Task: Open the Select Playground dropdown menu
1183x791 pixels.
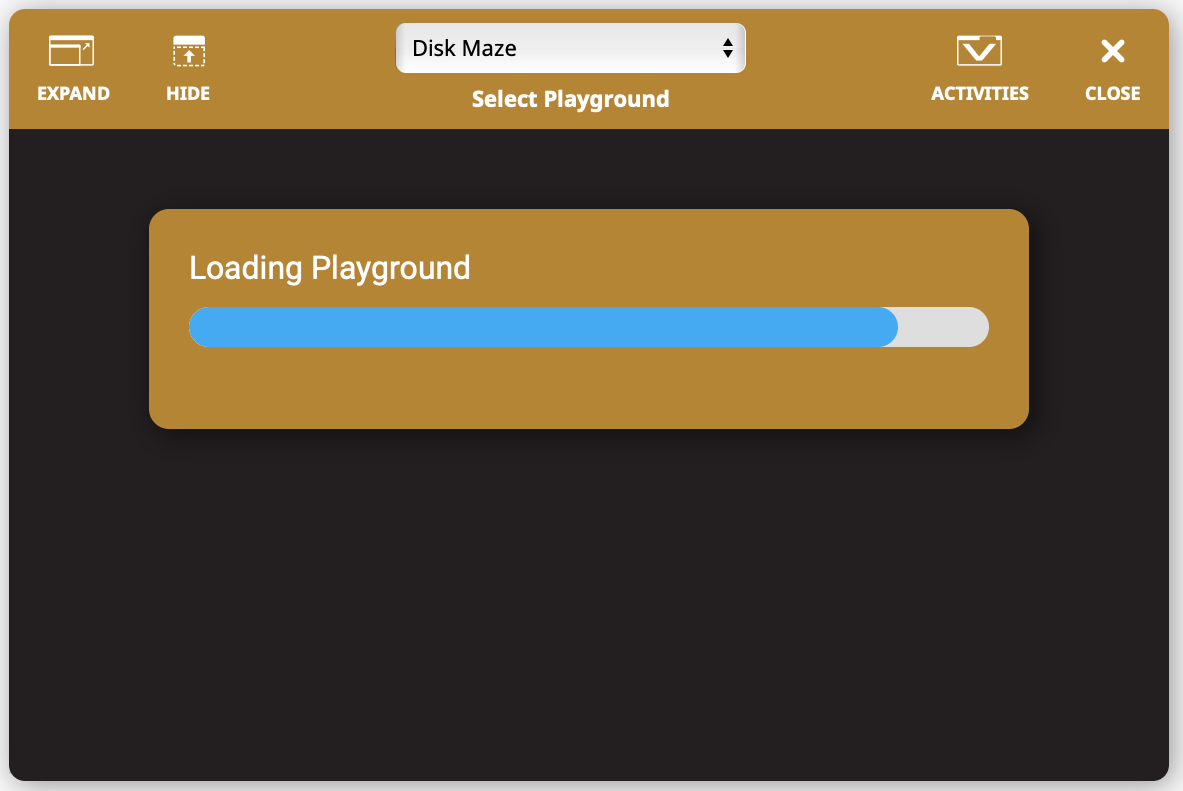Action: pos(570,47)
